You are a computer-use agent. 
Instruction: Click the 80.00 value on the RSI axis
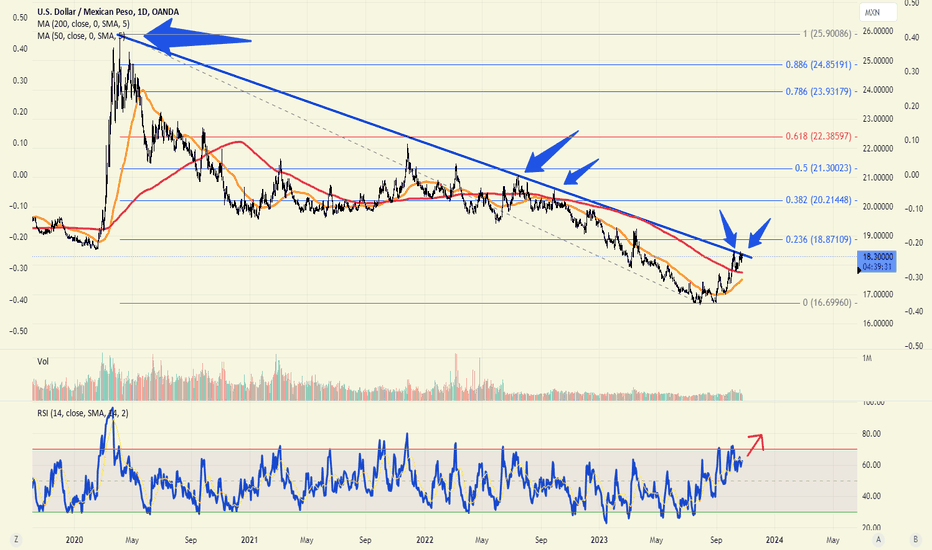click(871, 434)
